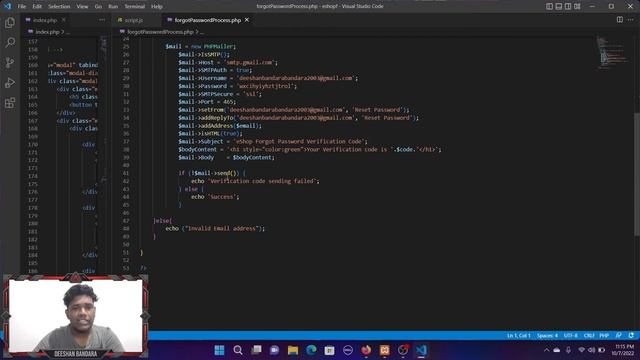Click line with $mail->Port = 465

coord(207,102)
